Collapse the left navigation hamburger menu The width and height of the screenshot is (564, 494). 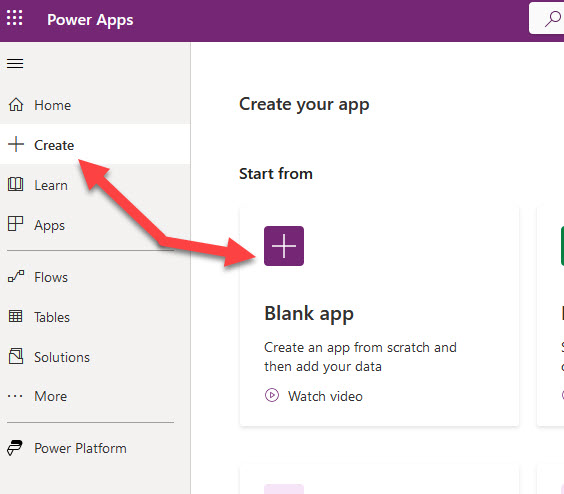coord(15,64)
